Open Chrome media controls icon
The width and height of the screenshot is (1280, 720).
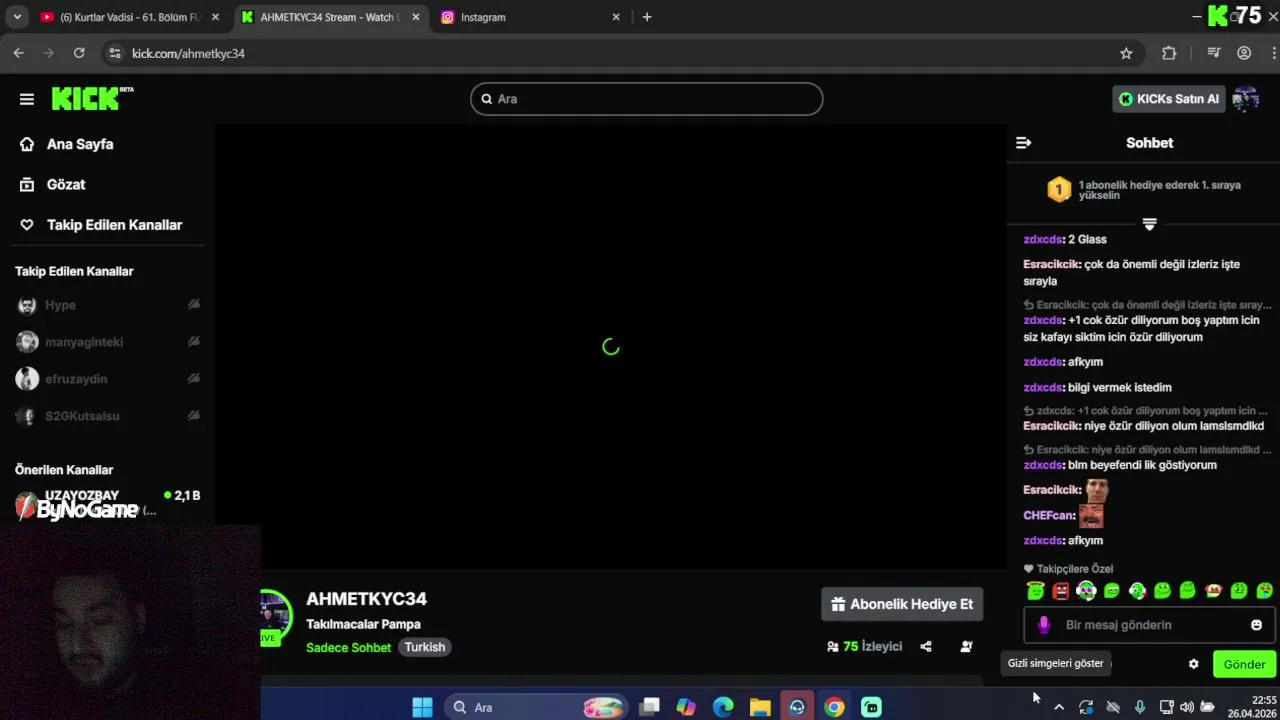[1214, 53]
